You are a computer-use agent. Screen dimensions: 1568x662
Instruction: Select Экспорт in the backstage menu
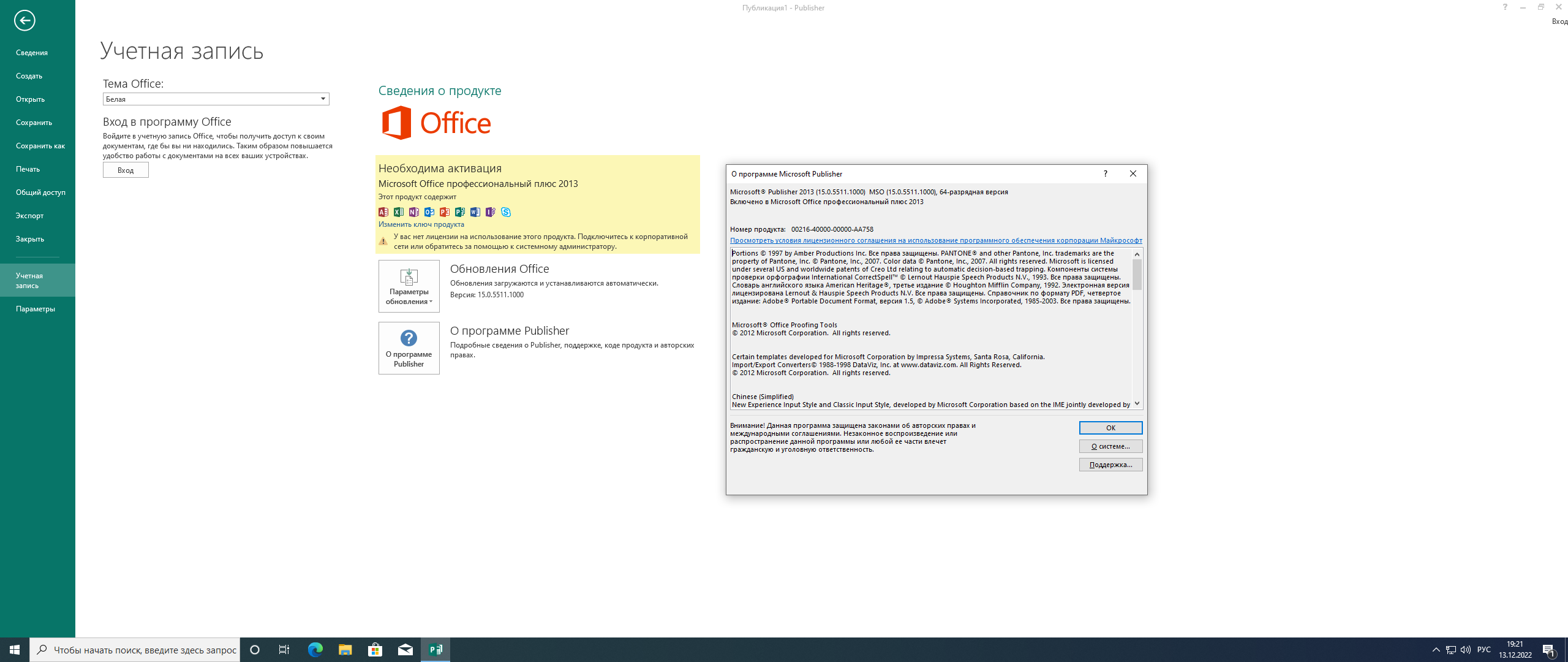(37, 216)
